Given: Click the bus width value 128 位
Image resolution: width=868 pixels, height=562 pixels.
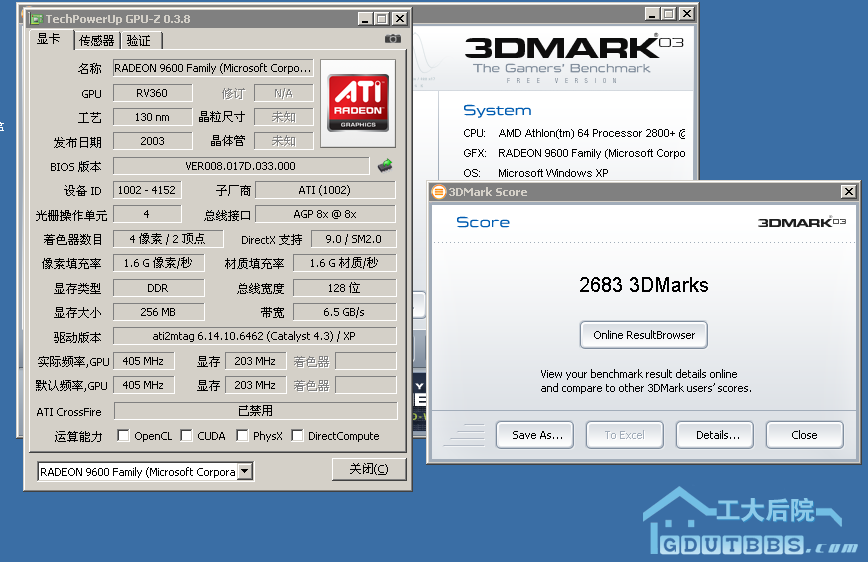Looking at the screenshot, I should 344,288.
